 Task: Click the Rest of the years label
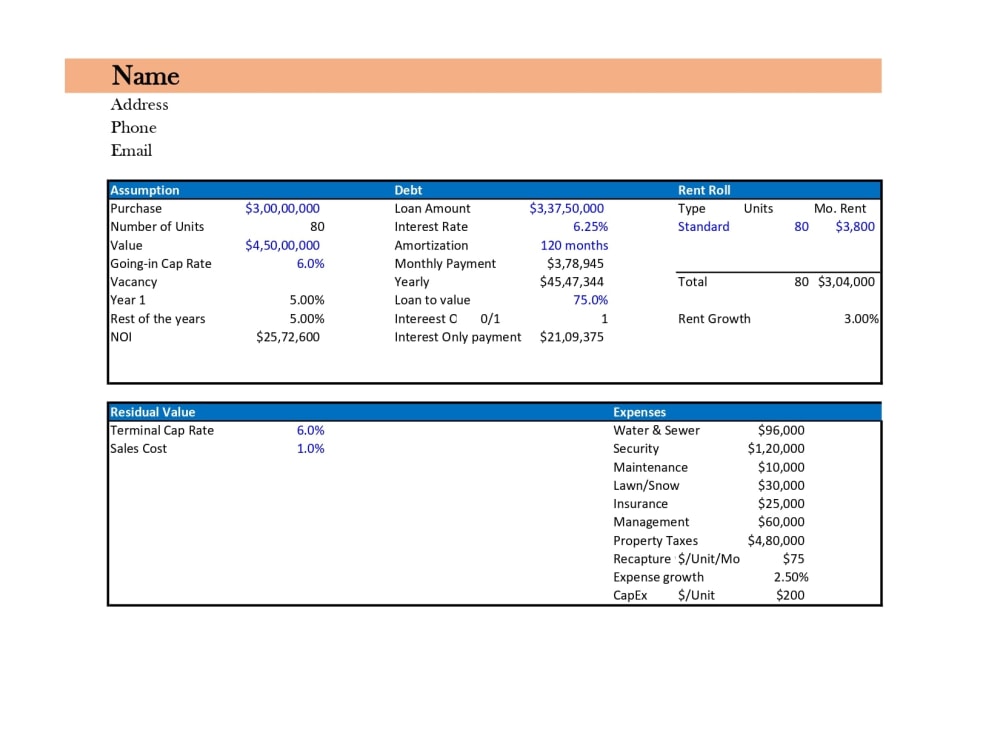coord(158,319)
